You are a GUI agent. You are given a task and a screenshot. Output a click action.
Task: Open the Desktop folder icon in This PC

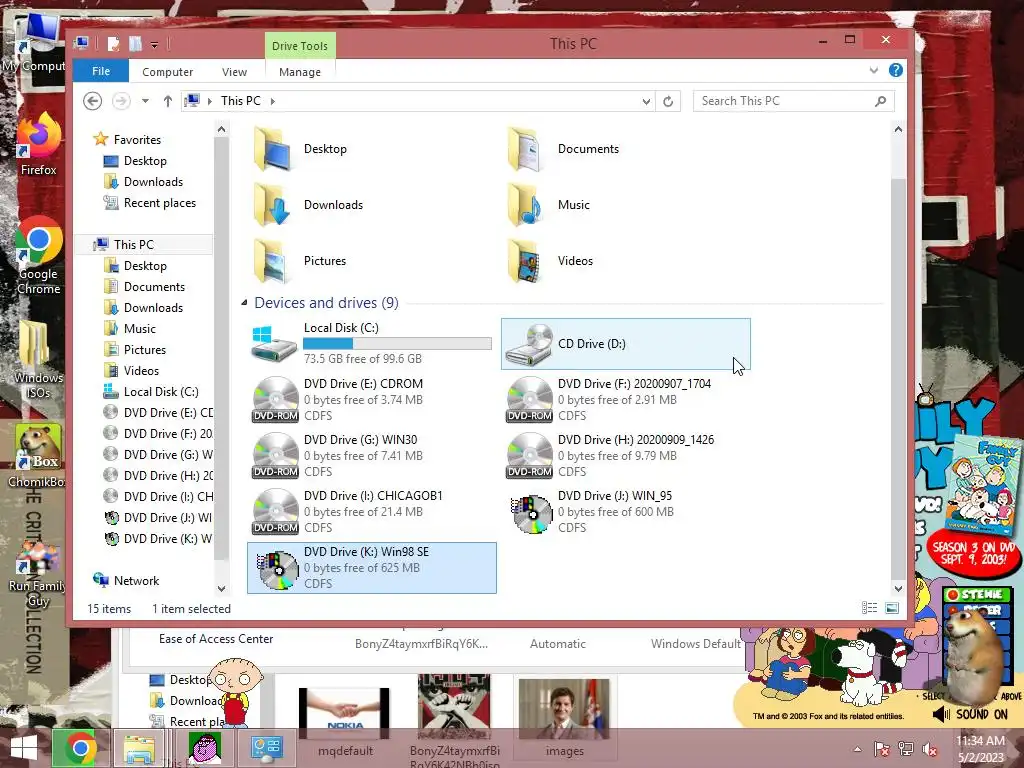[x=272, y=150]
